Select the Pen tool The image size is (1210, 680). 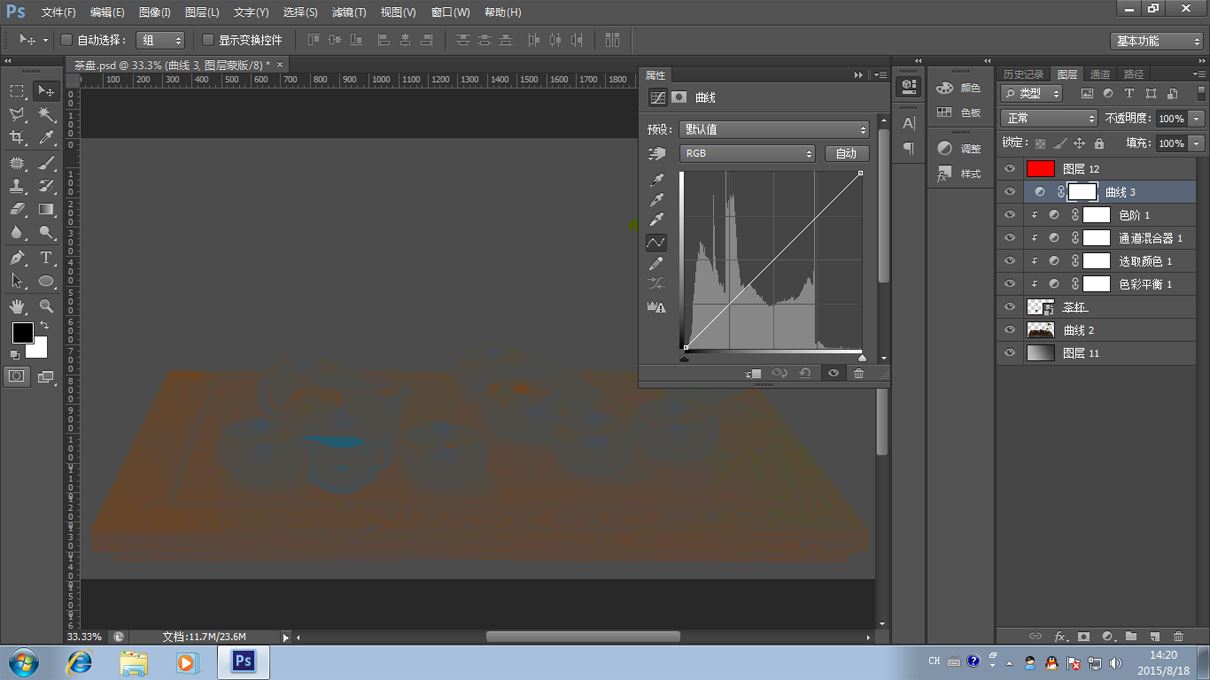click(17, 258)
